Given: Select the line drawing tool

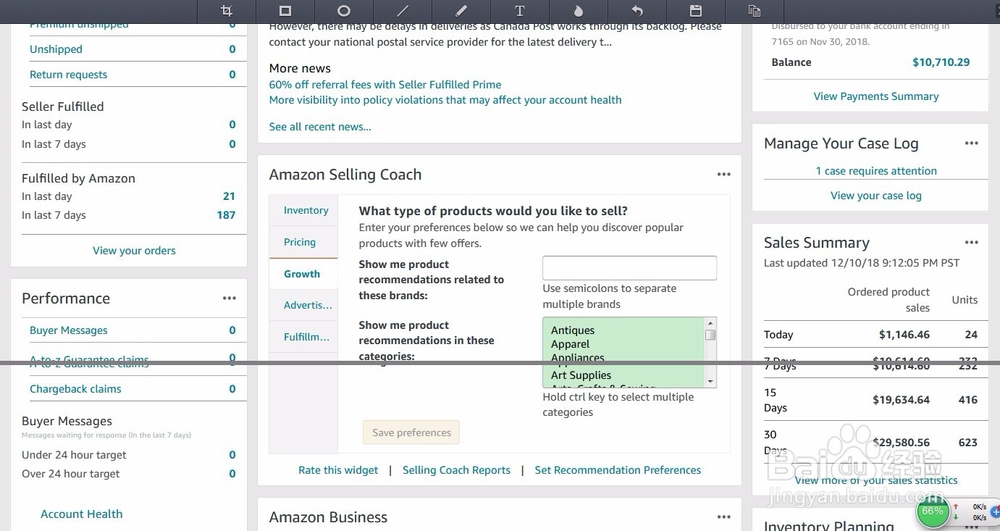Looking at the screenshot, I should pos(402,11).
